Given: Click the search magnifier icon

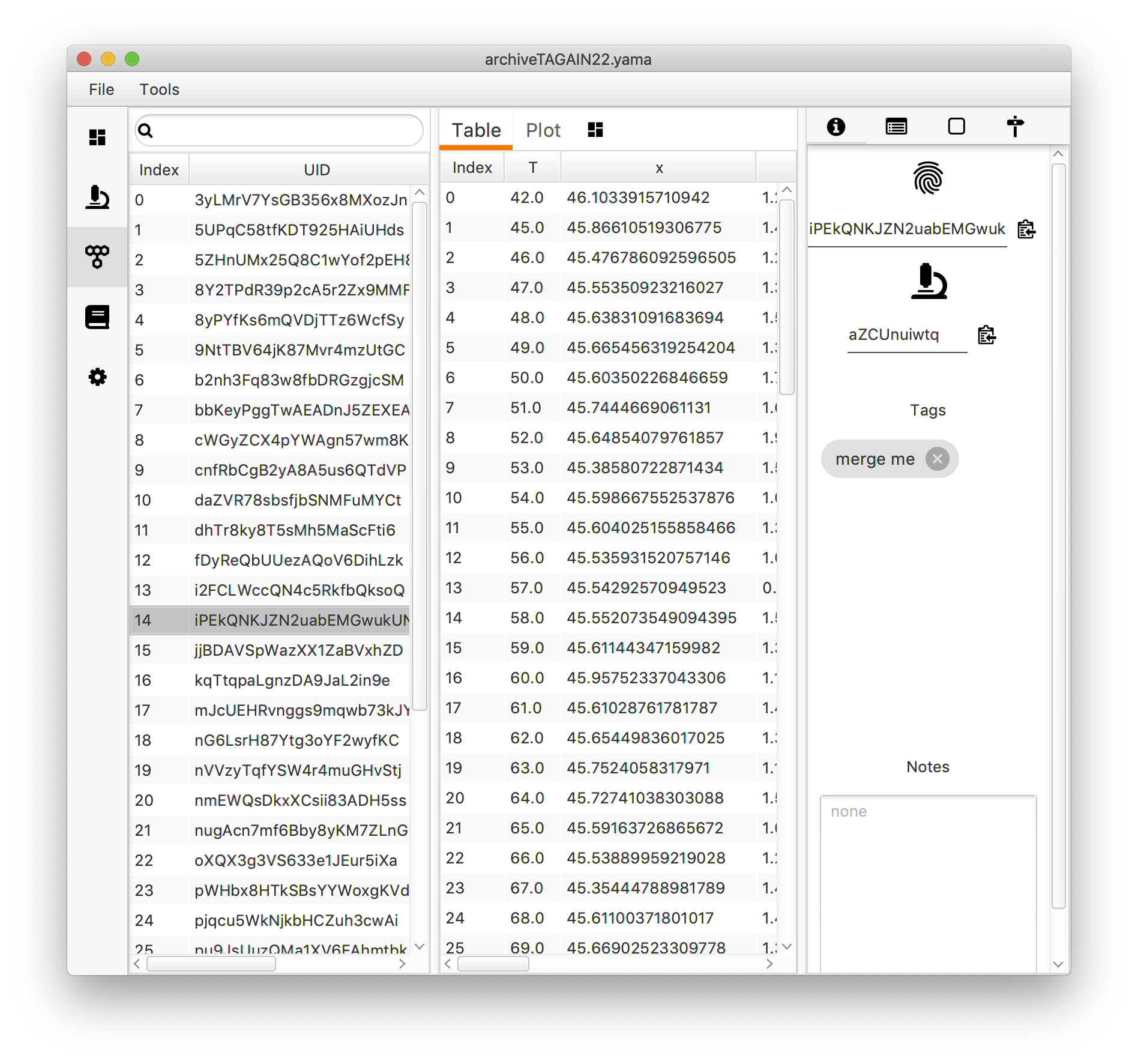Looking at the screenshot, I should pos(146,130).
